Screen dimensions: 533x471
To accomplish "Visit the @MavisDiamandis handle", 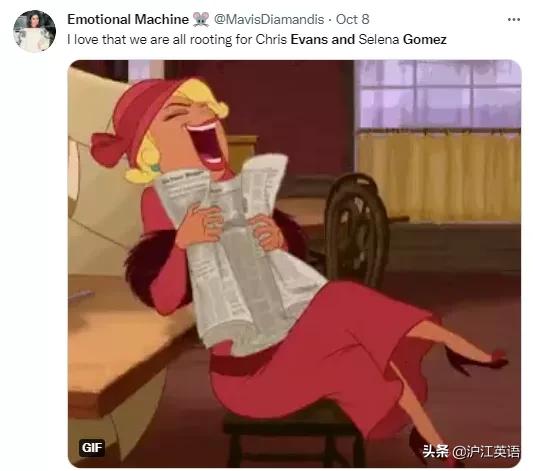I will [x=269, y=19].
